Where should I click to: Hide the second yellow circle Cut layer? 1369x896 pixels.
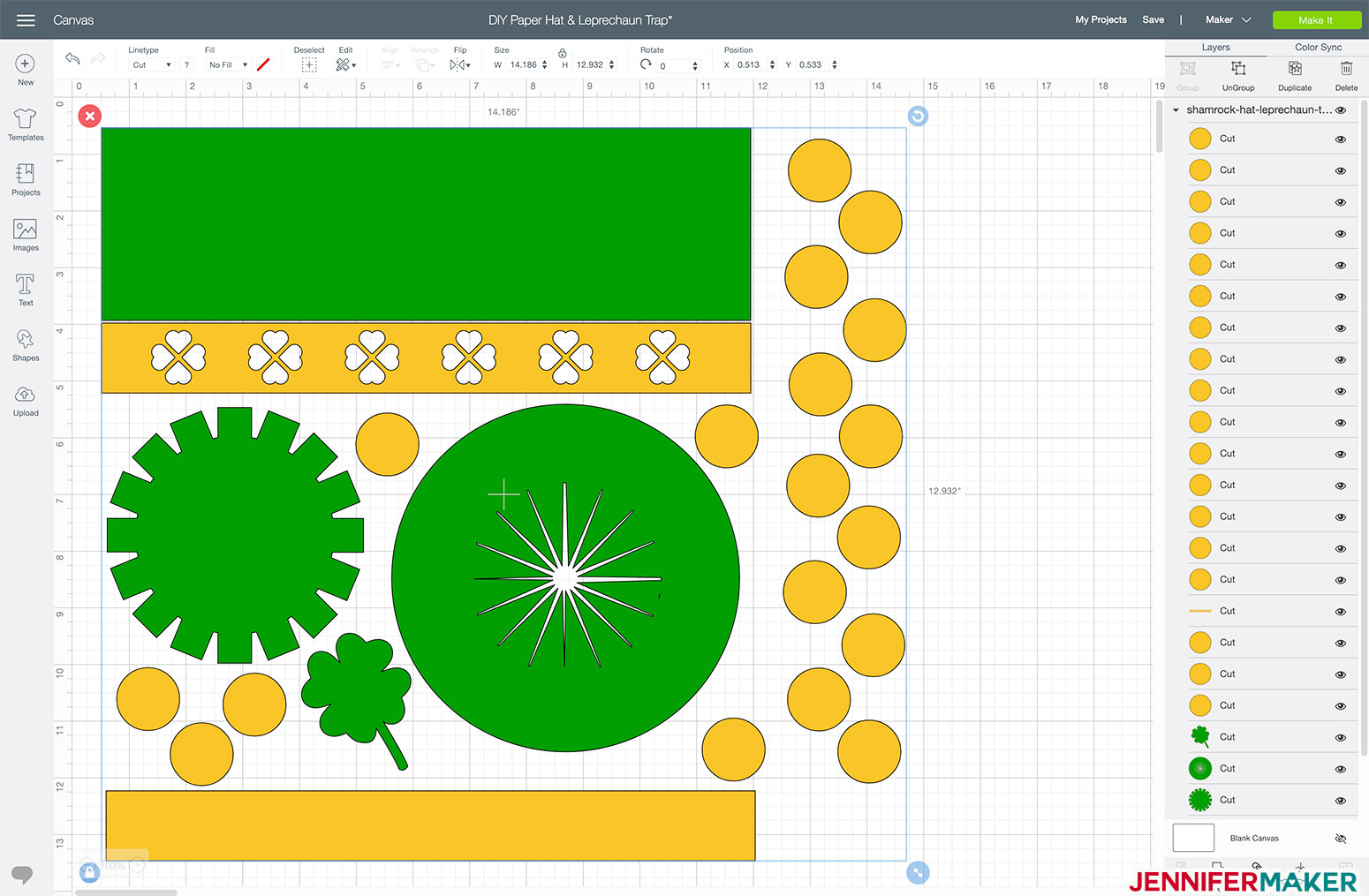click(1341, 171)
